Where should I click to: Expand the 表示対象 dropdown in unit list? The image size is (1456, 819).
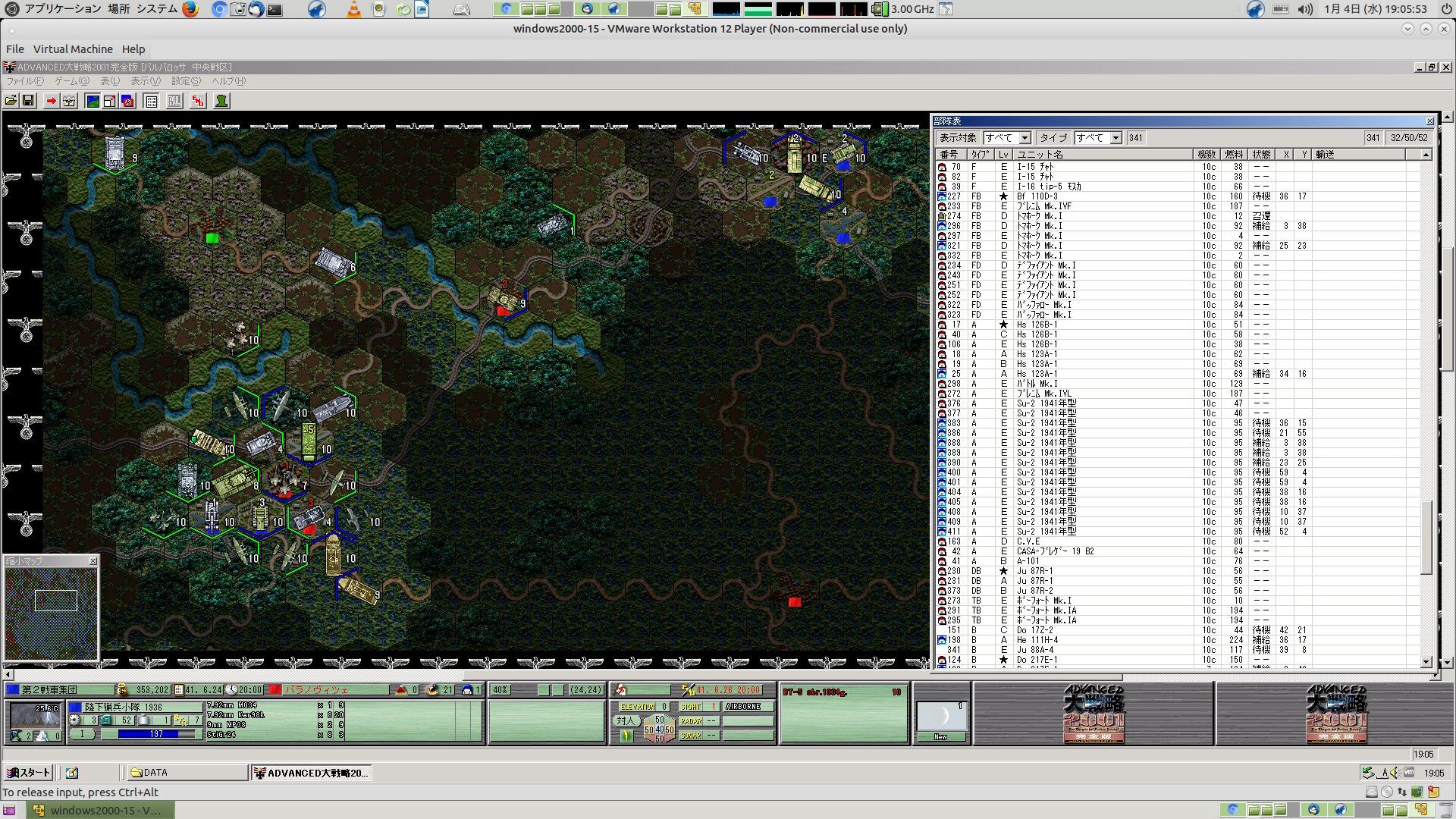tap(1025, 138)
